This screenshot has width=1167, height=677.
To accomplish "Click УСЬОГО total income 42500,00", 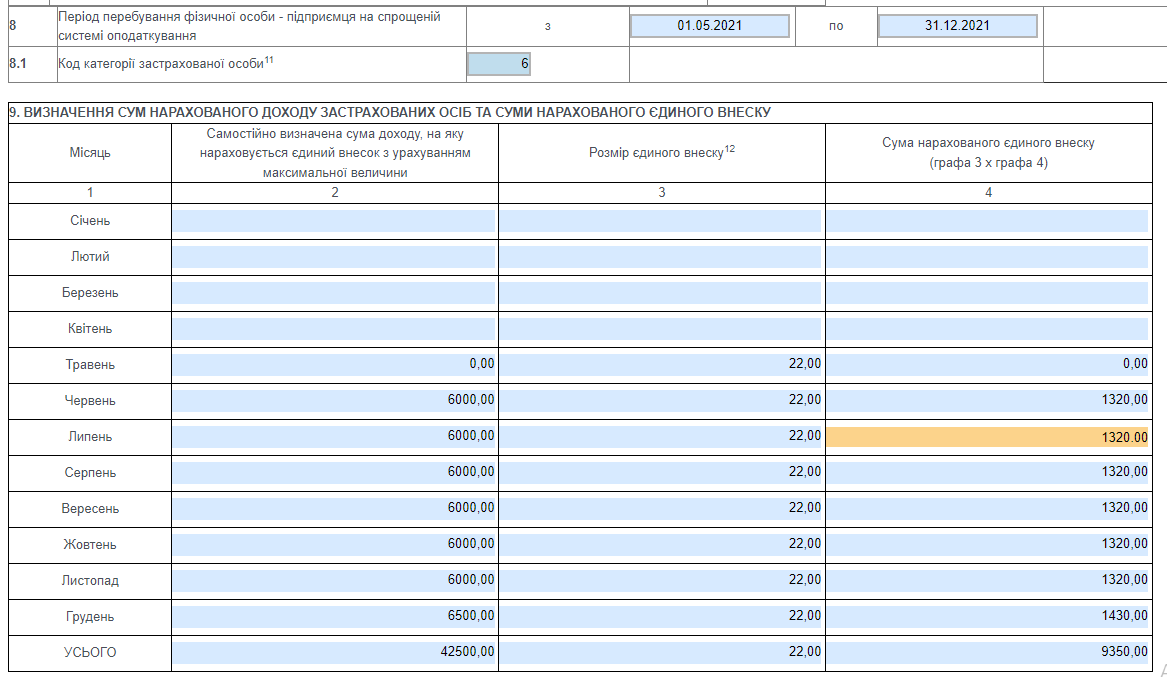I will pos(333,652).
